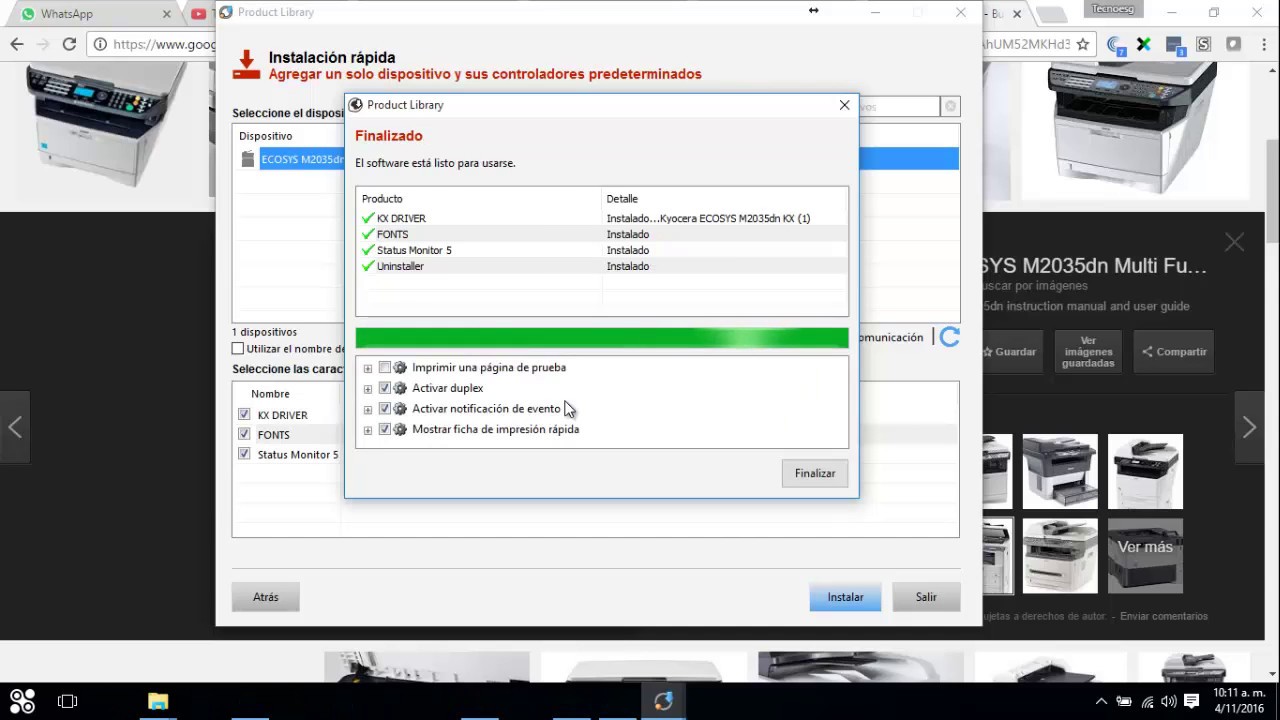Click Instalar button in installer window
Screen dimensions: 1280x720
pos(845,597)
